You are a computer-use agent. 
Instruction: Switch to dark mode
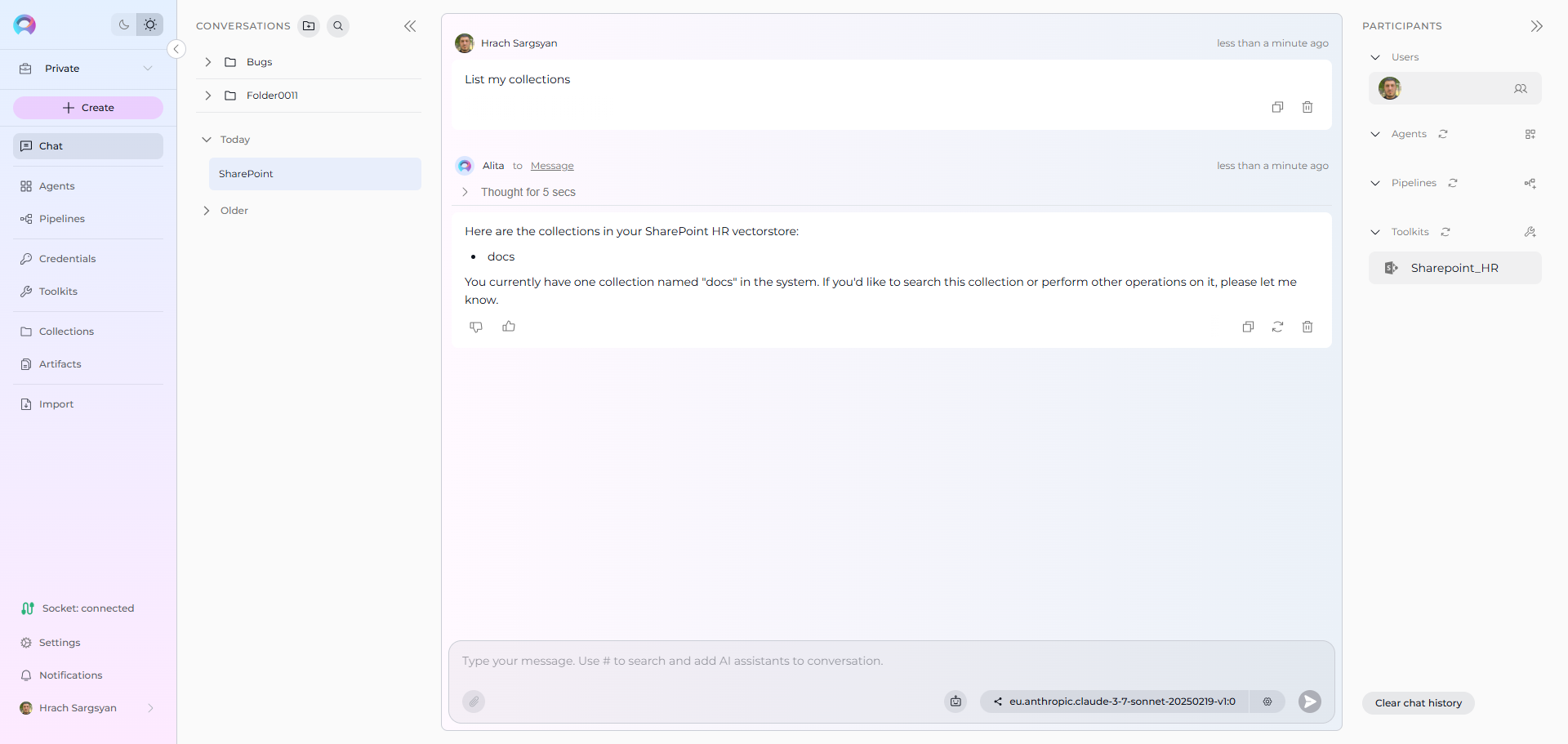124,25
